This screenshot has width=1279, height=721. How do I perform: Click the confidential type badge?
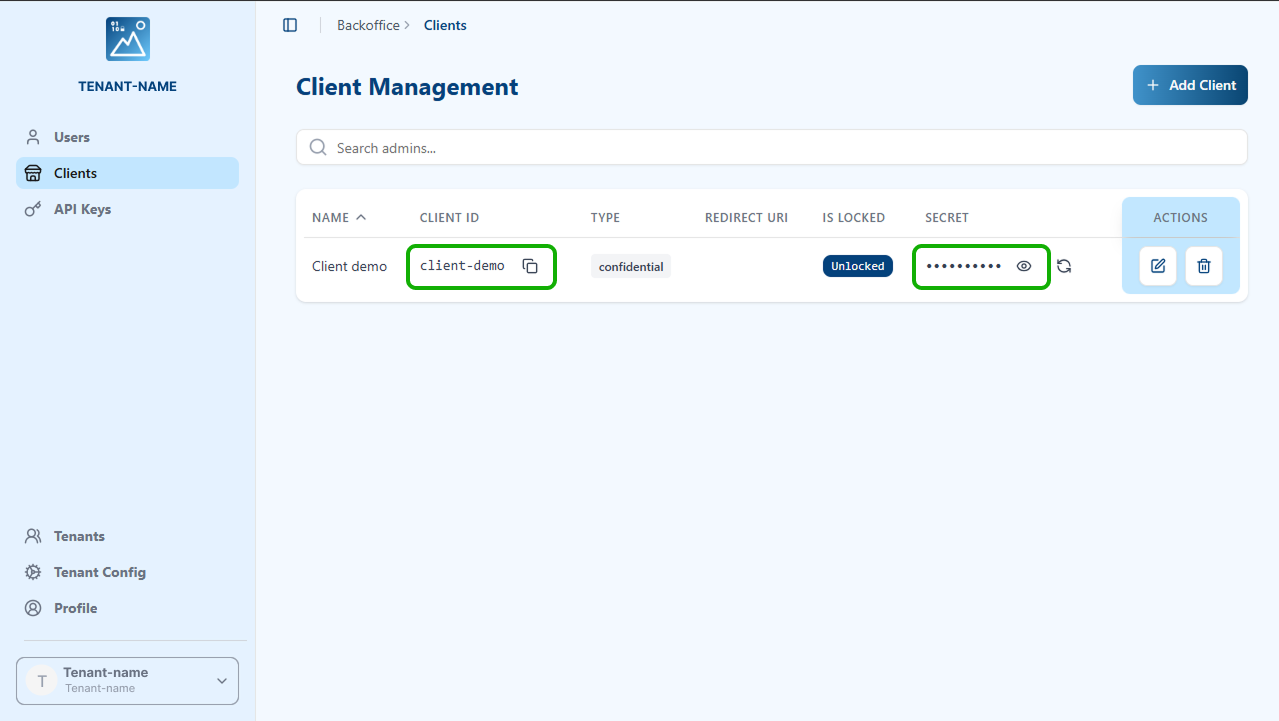click(630, 266)
